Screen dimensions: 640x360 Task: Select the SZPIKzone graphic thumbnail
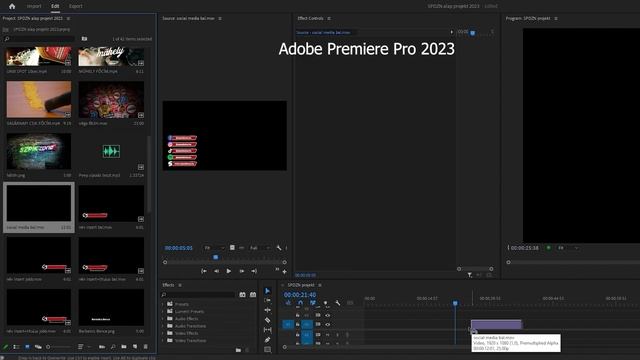click(39, 151)
